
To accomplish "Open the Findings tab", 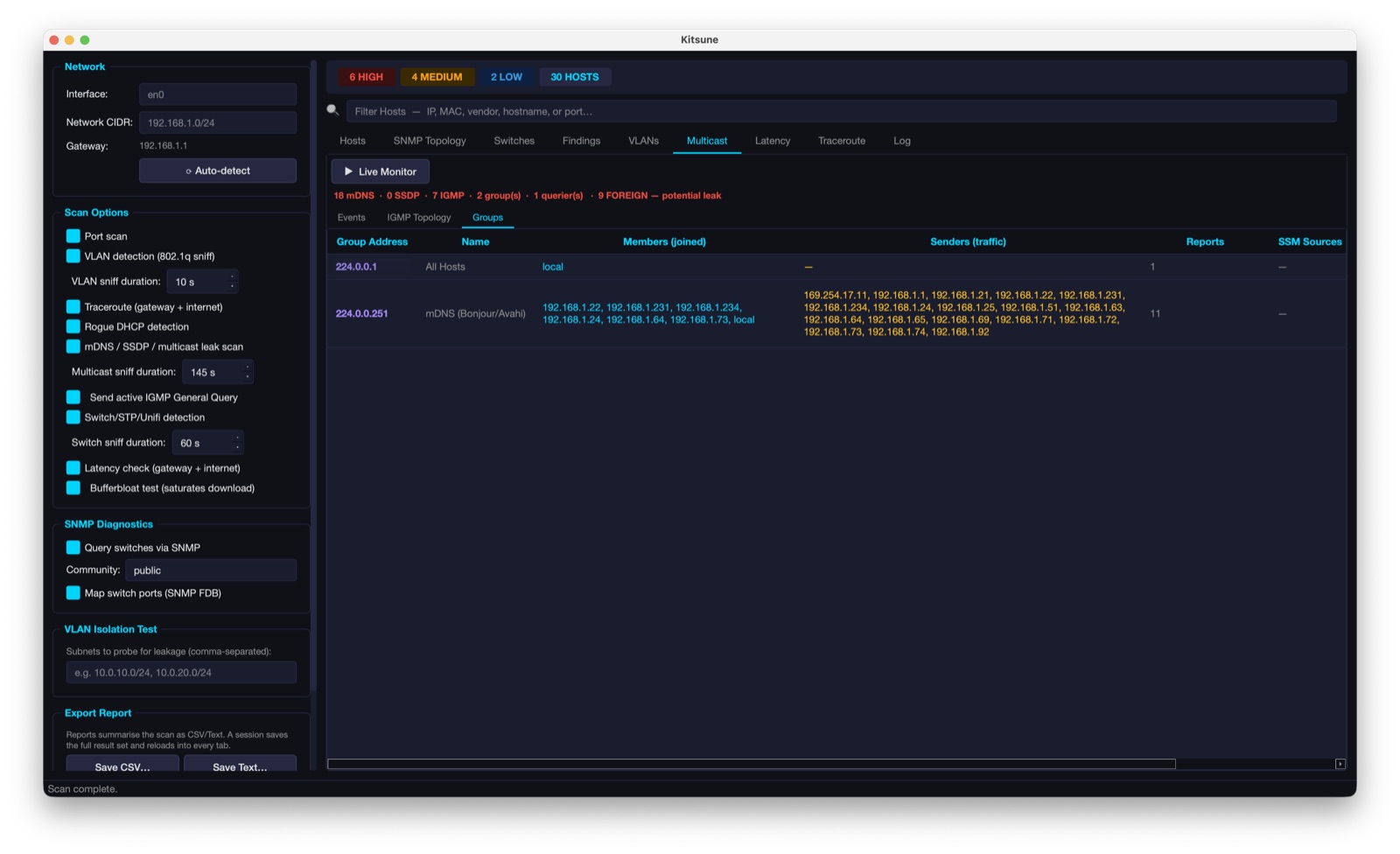I will point(581,141).
